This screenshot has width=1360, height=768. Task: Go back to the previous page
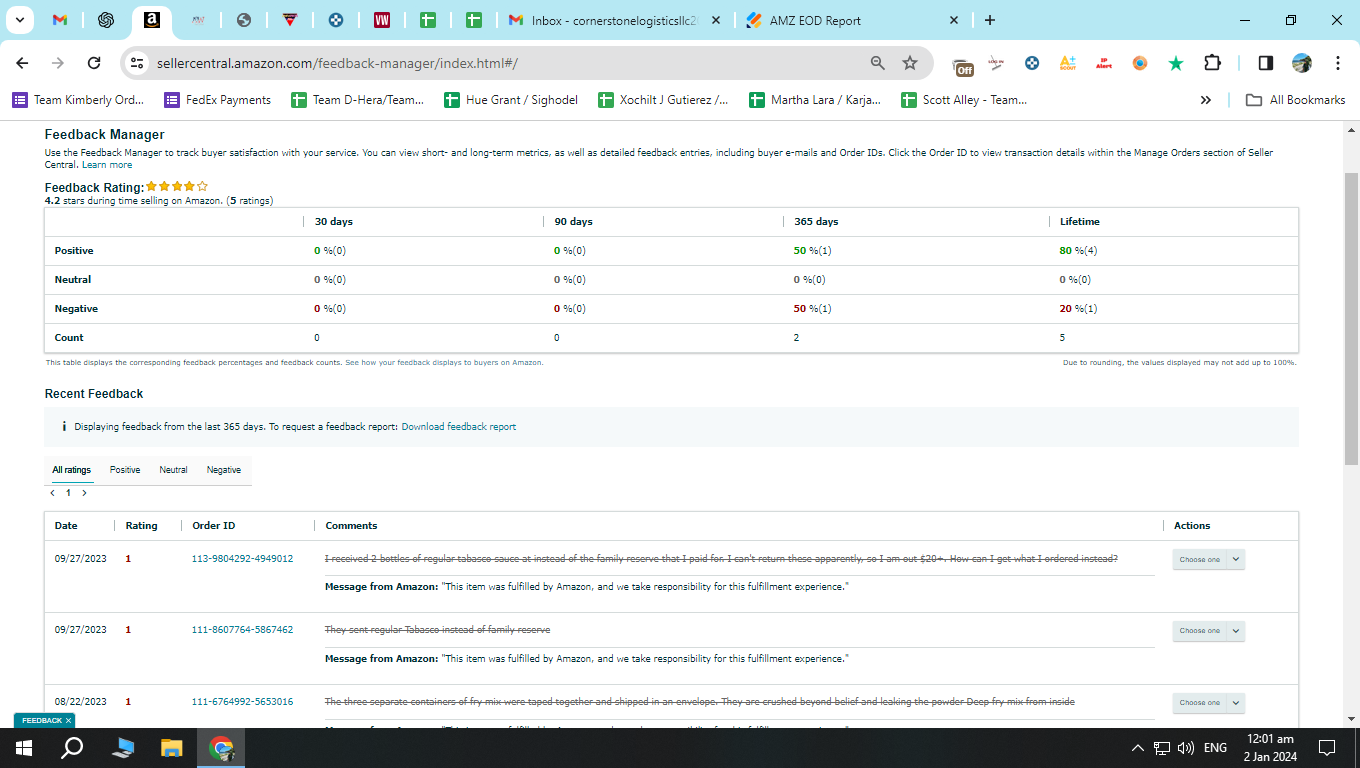(x=22, y=63)
